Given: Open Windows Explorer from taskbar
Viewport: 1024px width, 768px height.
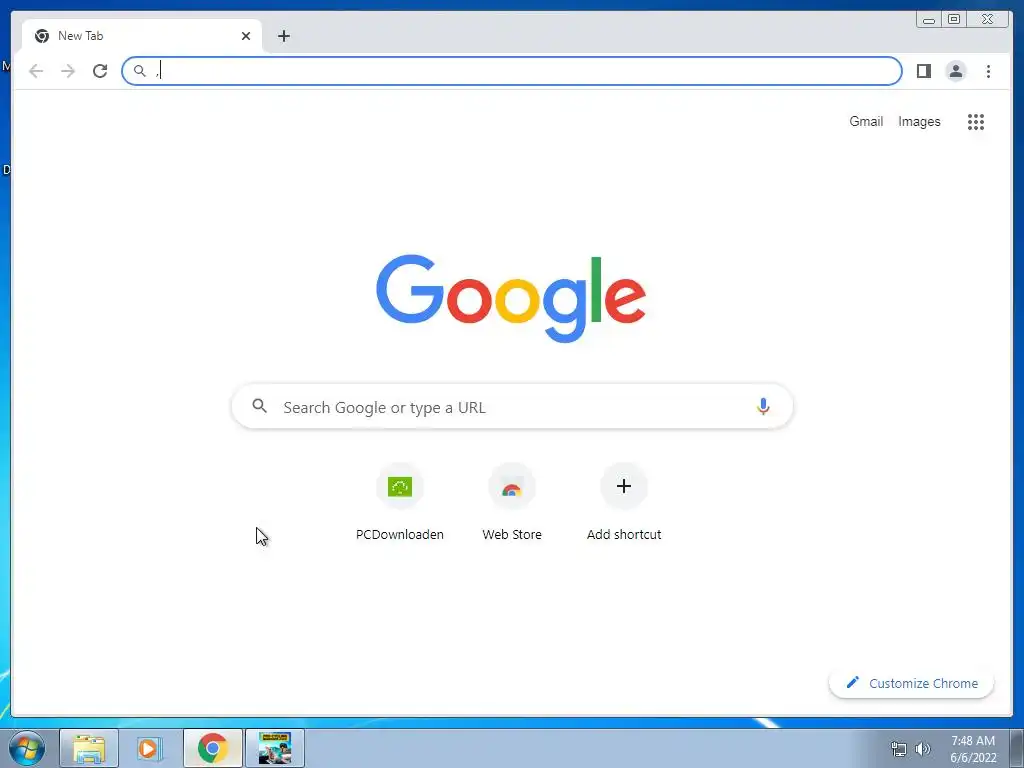Looking at the screenshot, I should [x=89, y=748].
